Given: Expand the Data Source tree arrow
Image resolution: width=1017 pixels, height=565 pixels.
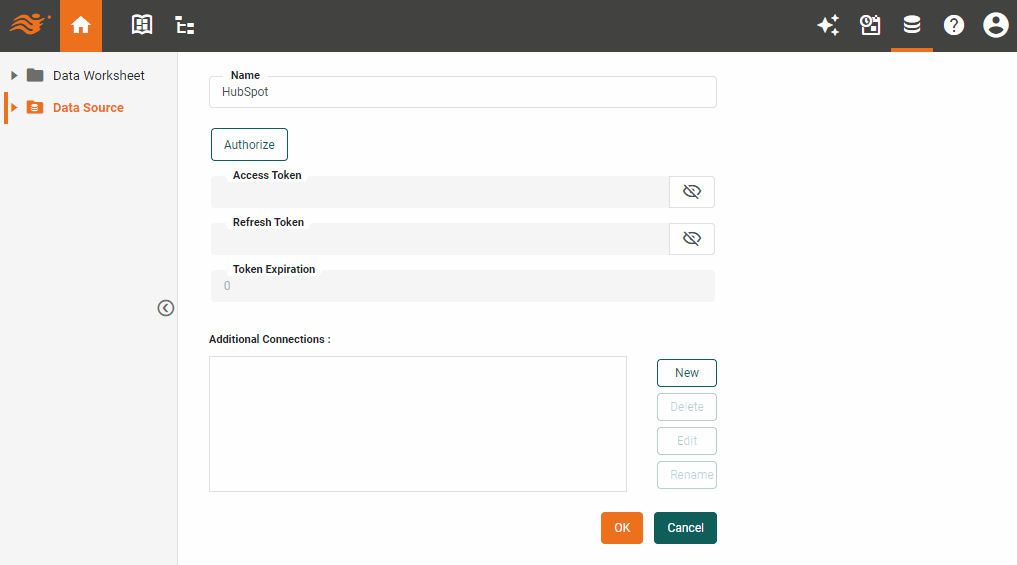Looking at the screenshot, I should 14,108.
